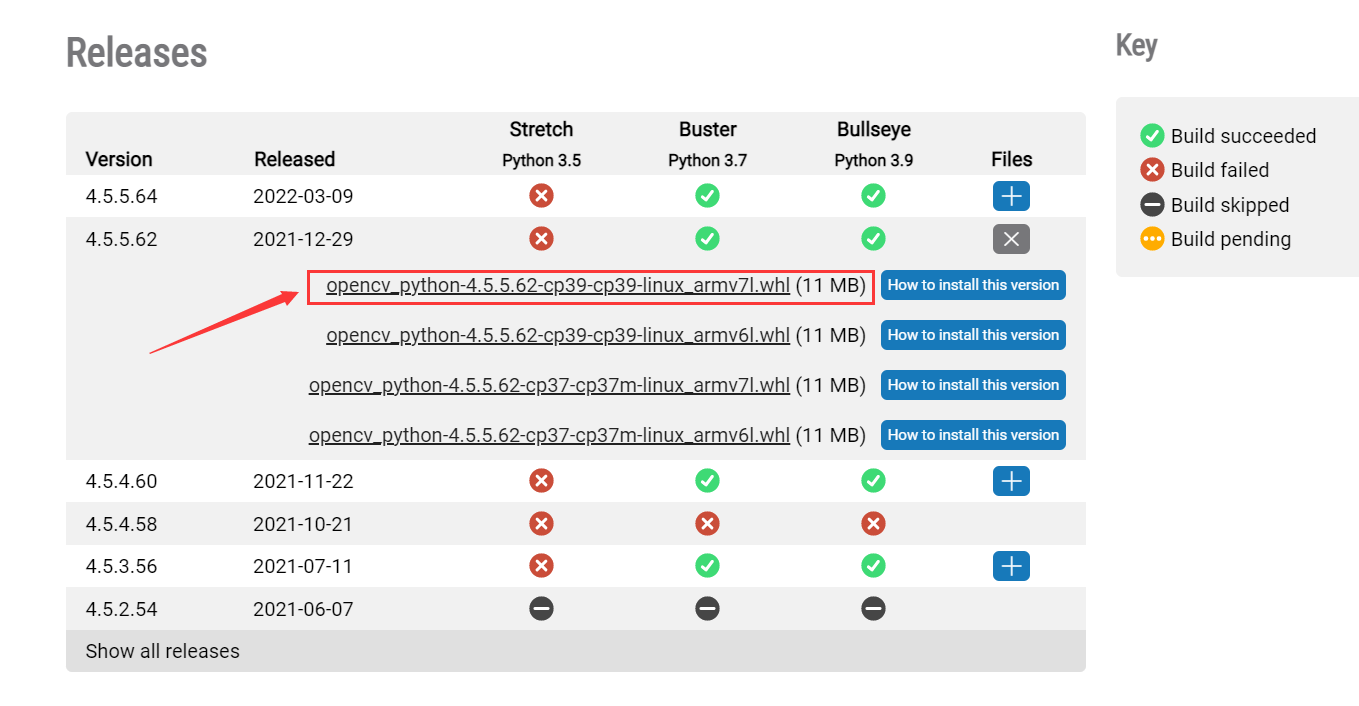Click the Releases heading
The width and height of the screenshot is (1359, 706).
pos(137,52)
